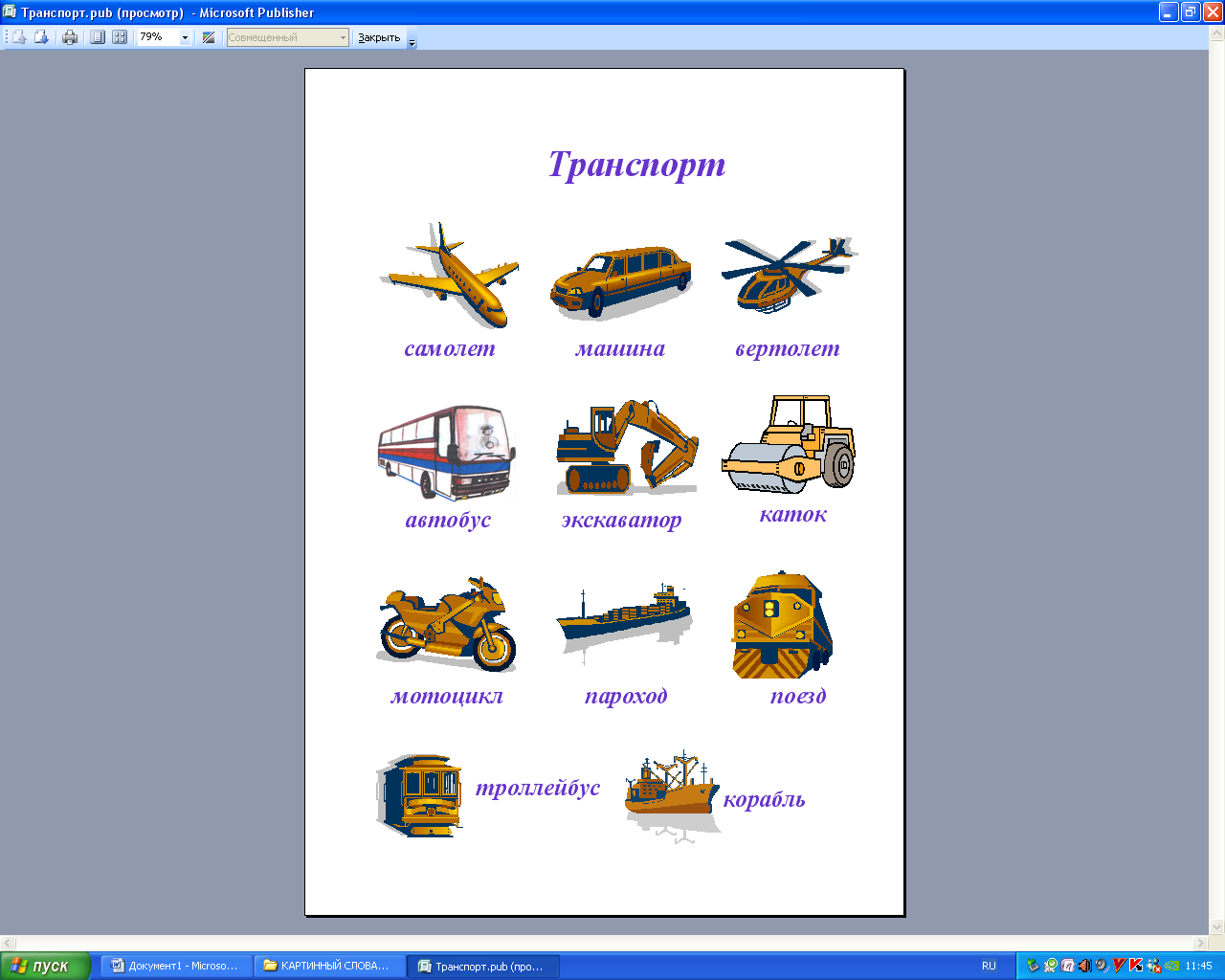1225x980 pixels.
Task: Select the motorcycle picture
Action: click(447, 624)
